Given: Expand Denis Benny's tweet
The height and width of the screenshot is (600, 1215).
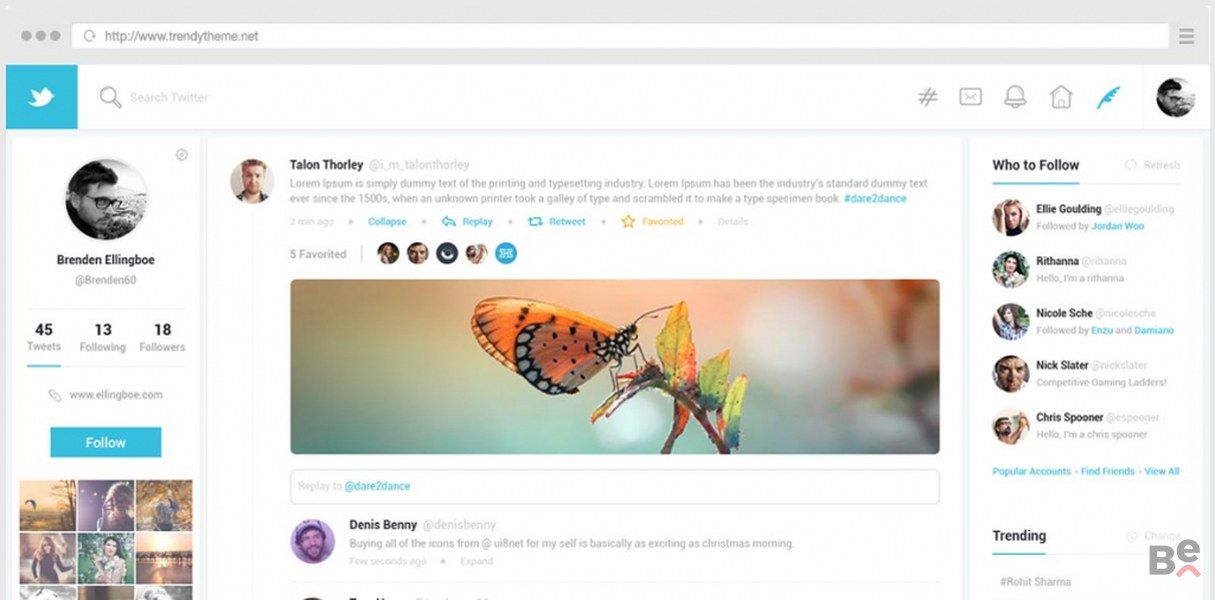Looking at the screenshot, I should point(476,561).
